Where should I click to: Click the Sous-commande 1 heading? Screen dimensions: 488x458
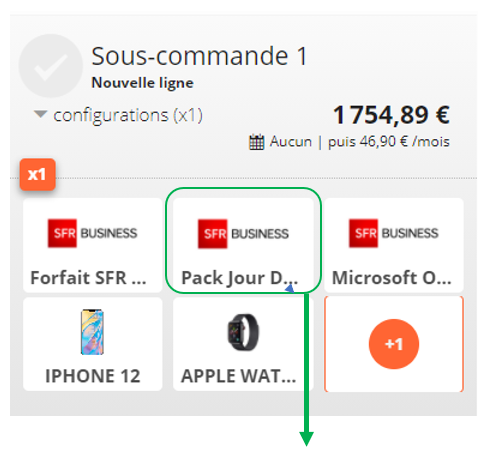click(x=199, y=56)
